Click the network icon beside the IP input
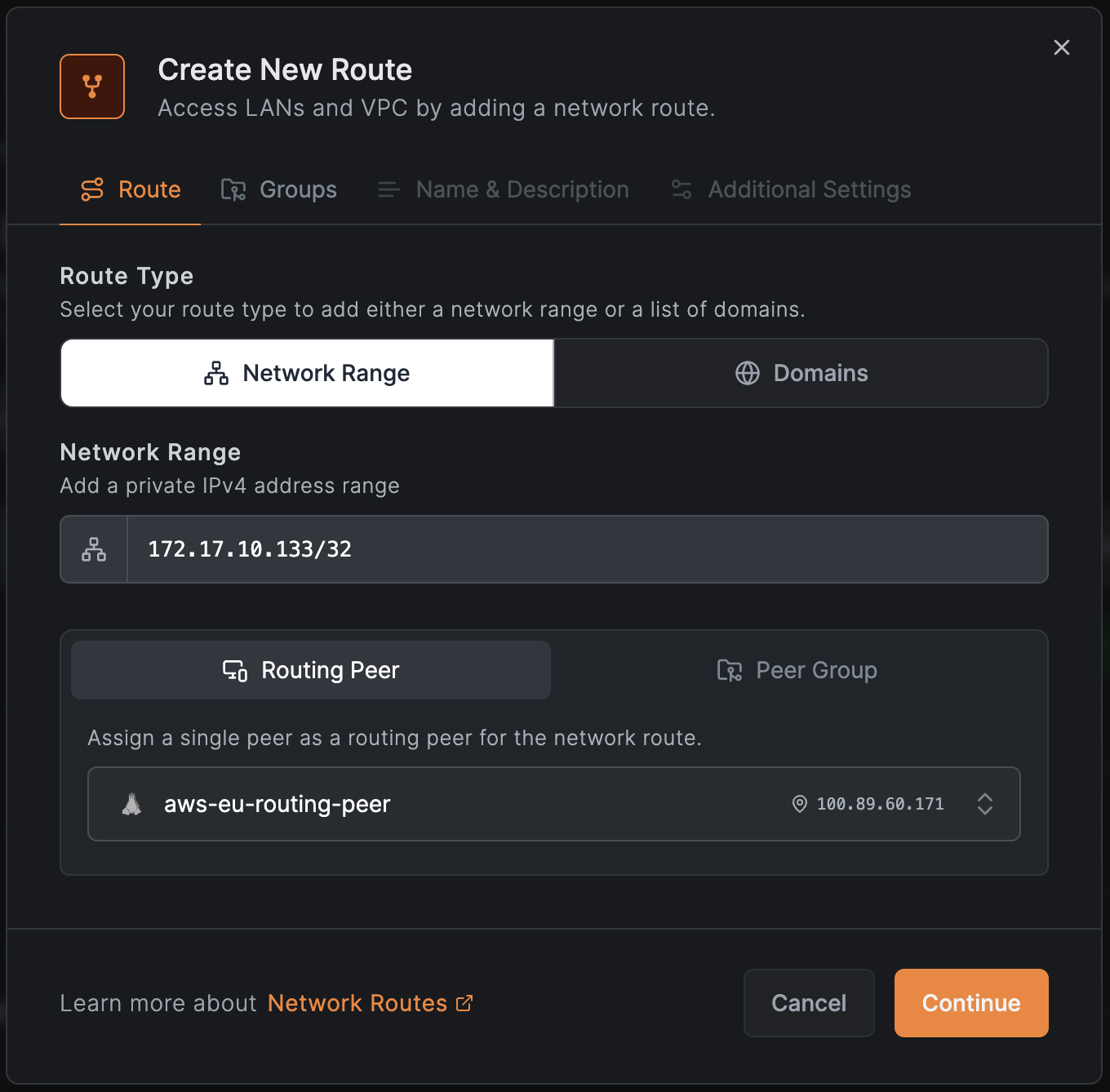This screenshot has width=1110, height=1092. coord(93,549)
